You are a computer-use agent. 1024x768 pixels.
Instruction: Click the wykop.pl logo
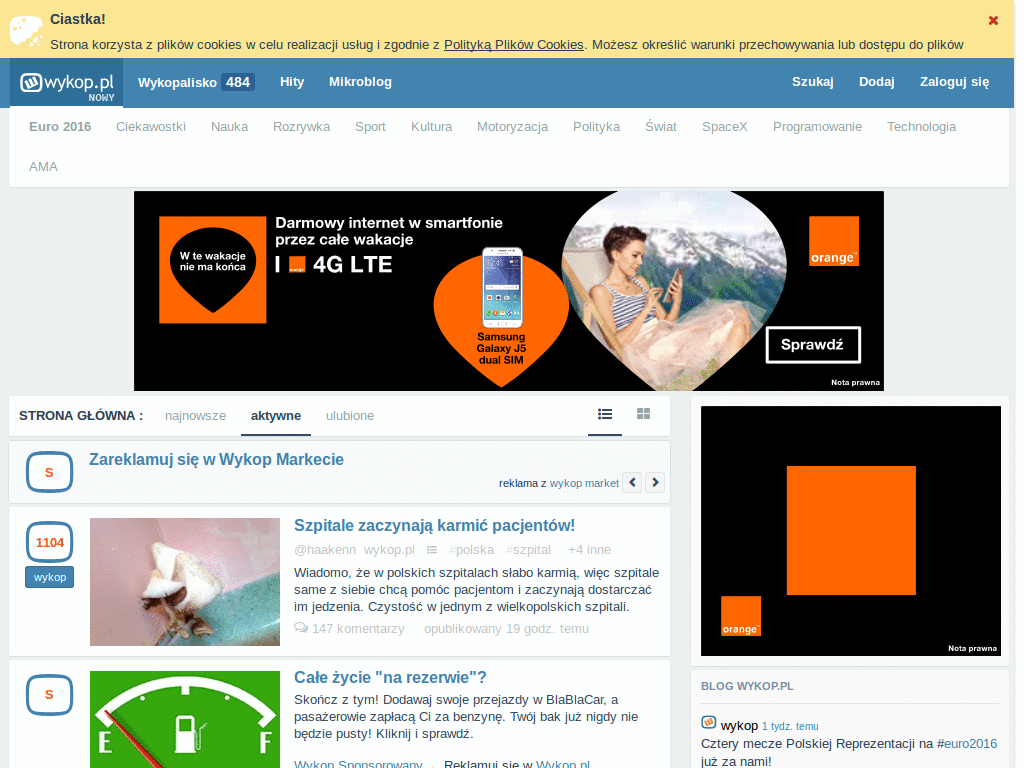[x=67, y=83]
